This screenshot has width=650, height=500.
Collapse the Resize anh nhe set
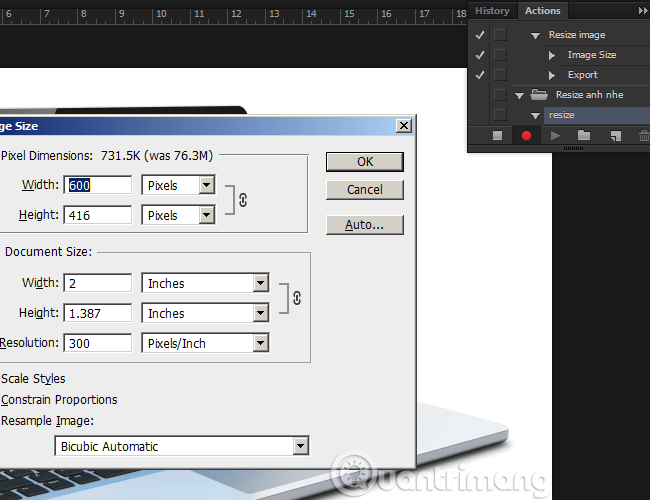519,96
